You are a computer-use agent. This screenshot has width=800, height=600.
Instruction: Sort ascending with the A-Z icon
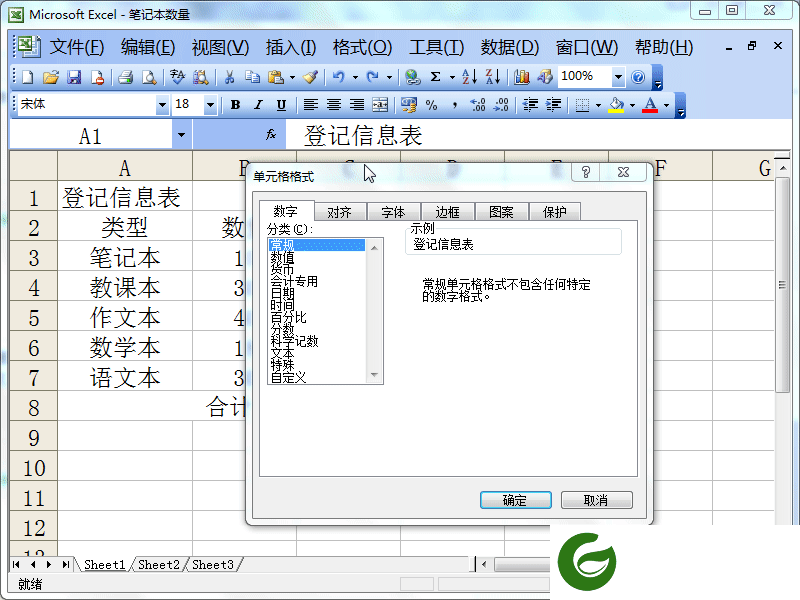tap(469, 77)
